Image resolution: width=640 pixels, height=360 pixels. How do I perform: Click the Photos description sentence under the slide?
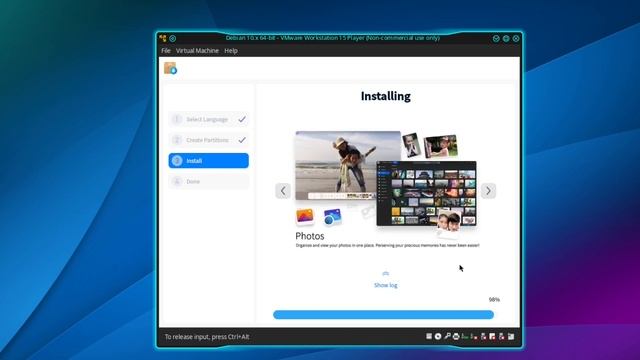387,245
